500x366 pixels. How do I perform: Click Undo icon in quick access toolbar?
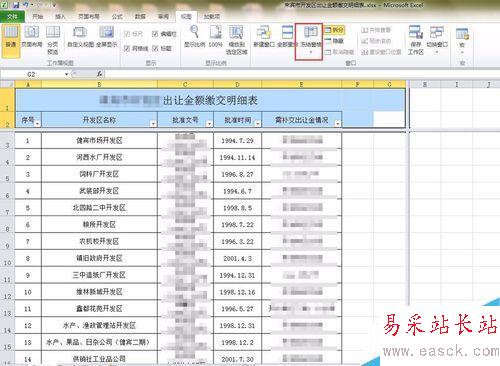tap(26, 5)
